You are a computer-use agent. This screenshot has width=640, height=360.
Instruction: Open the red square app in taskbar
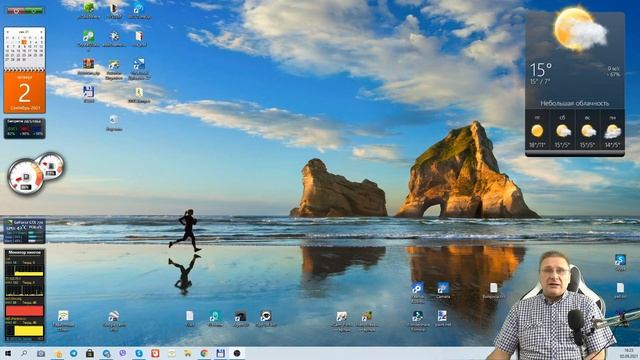[x=155, y=353]
